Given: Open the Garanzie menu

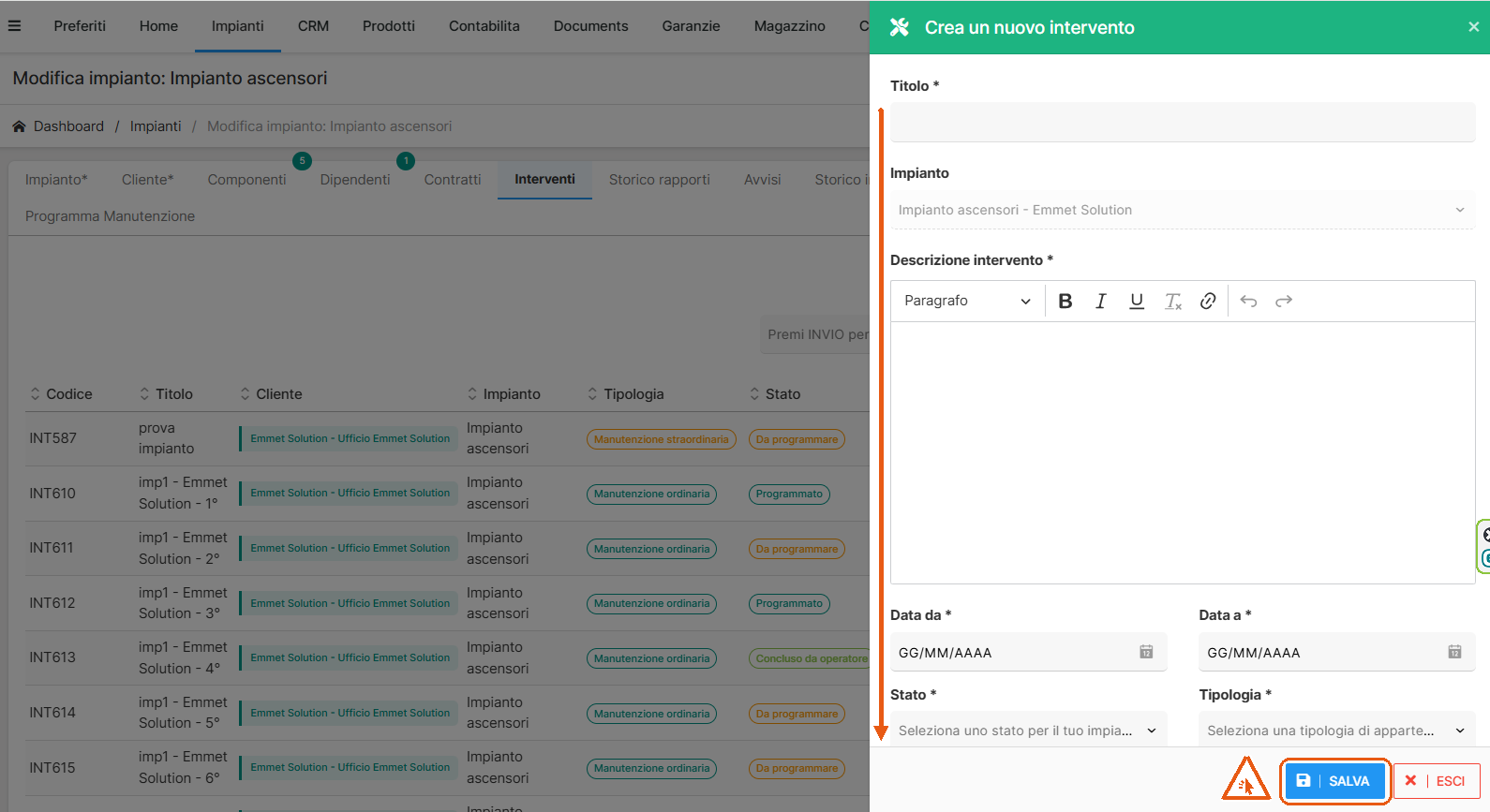Looking at the screenshot, I should point(692,26).
